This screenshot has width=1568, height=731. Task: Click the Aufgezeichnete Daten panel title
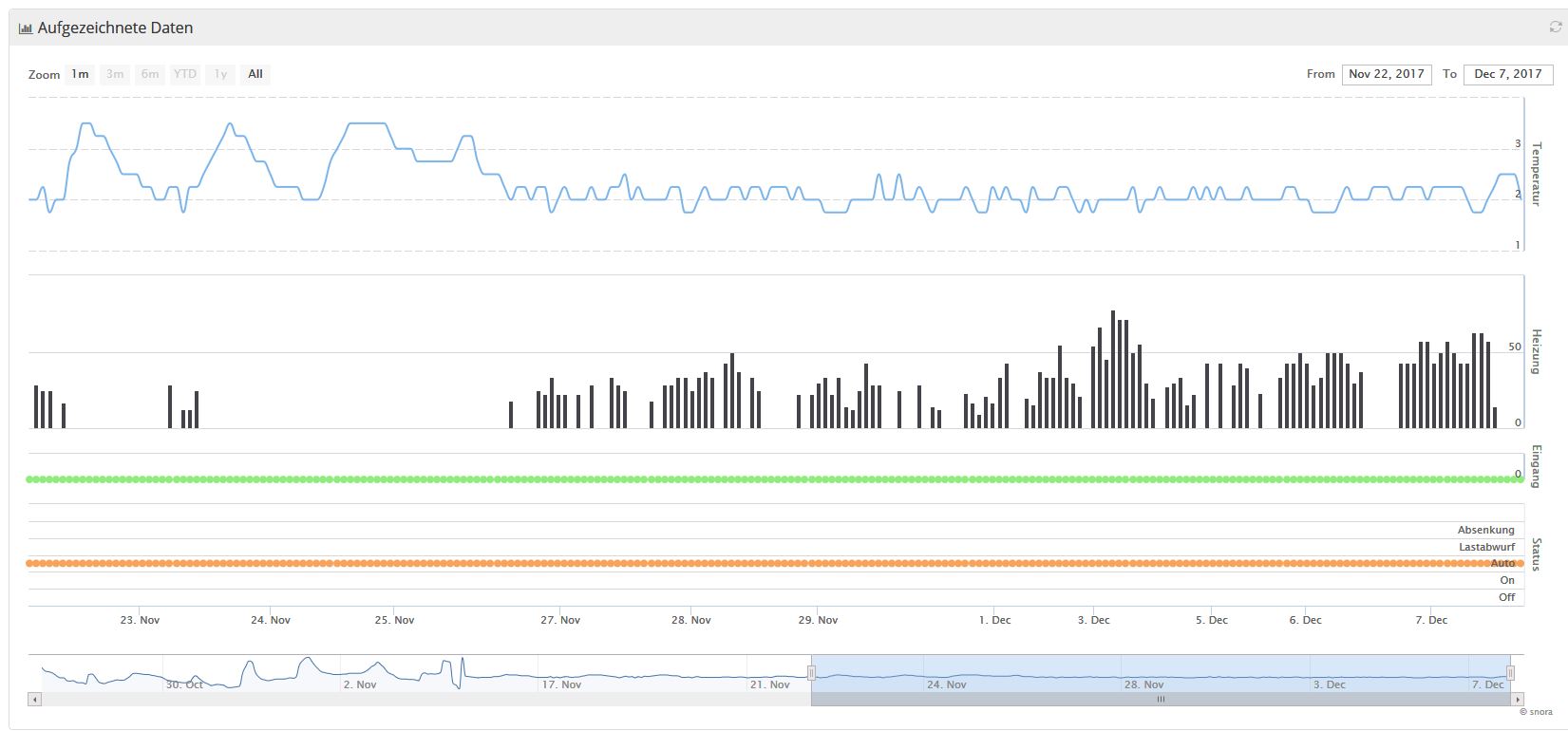115,28
